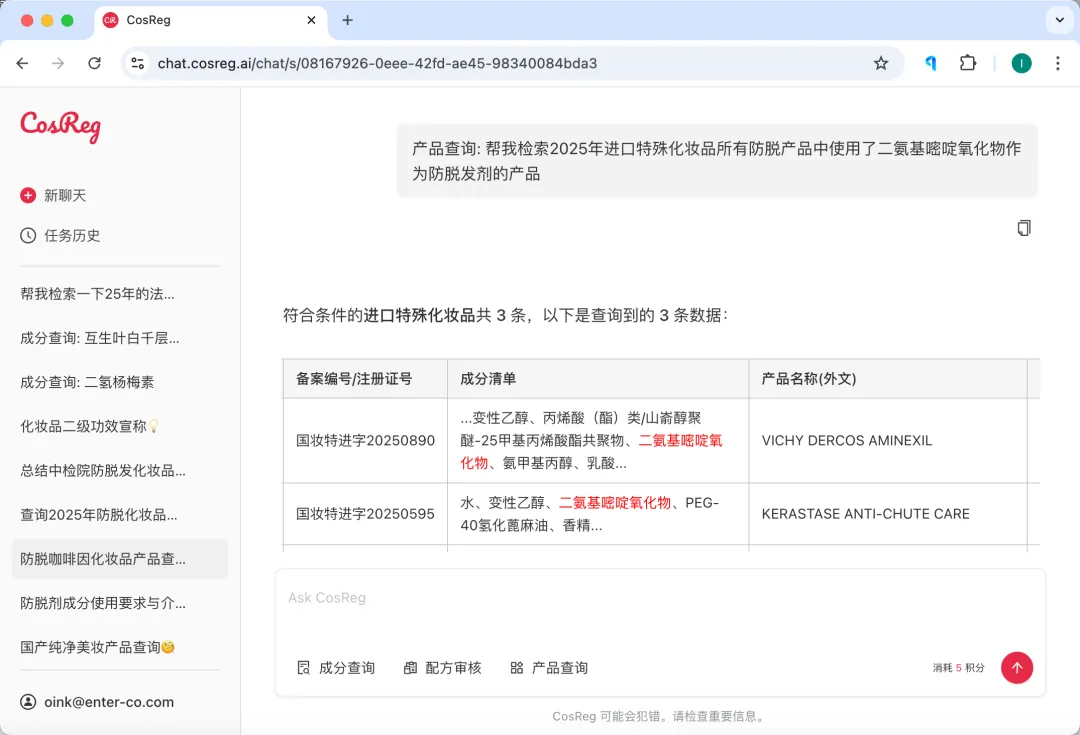Select 配方审核 formula review mode

coord(442,667)
